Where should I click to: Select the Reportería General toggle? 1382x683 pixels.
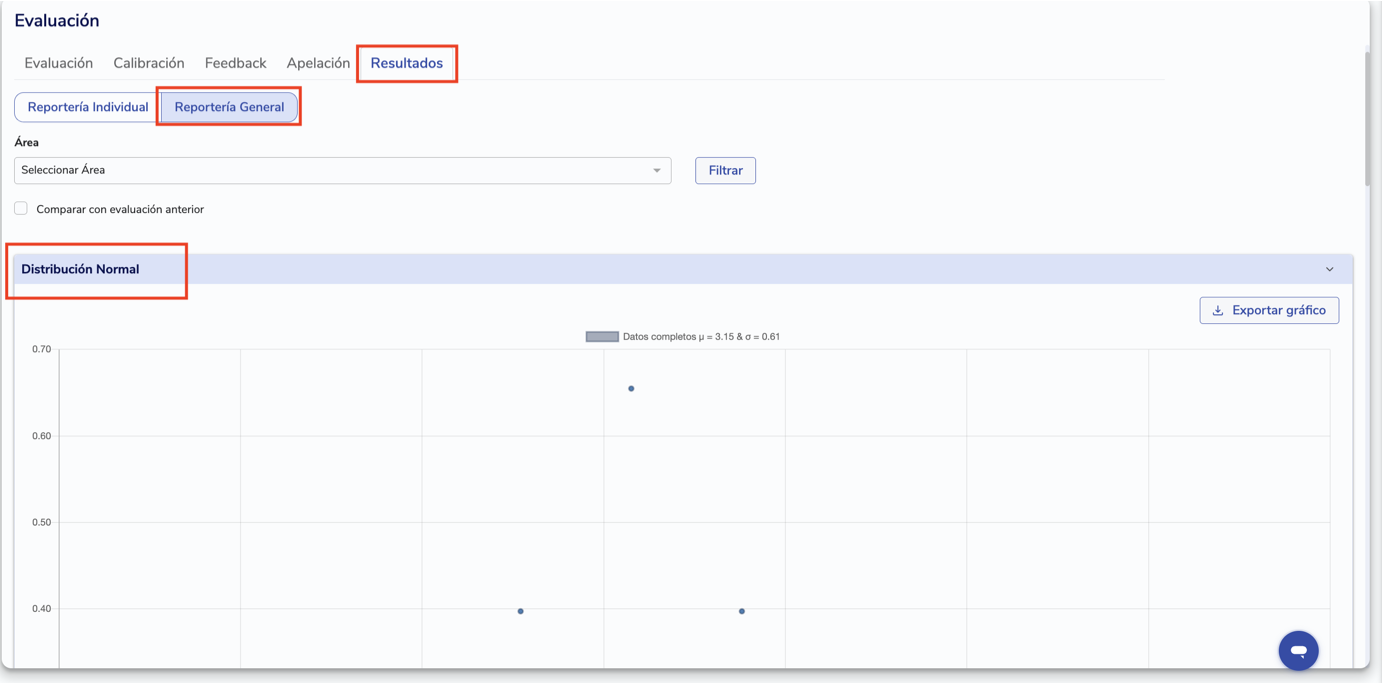229,107
